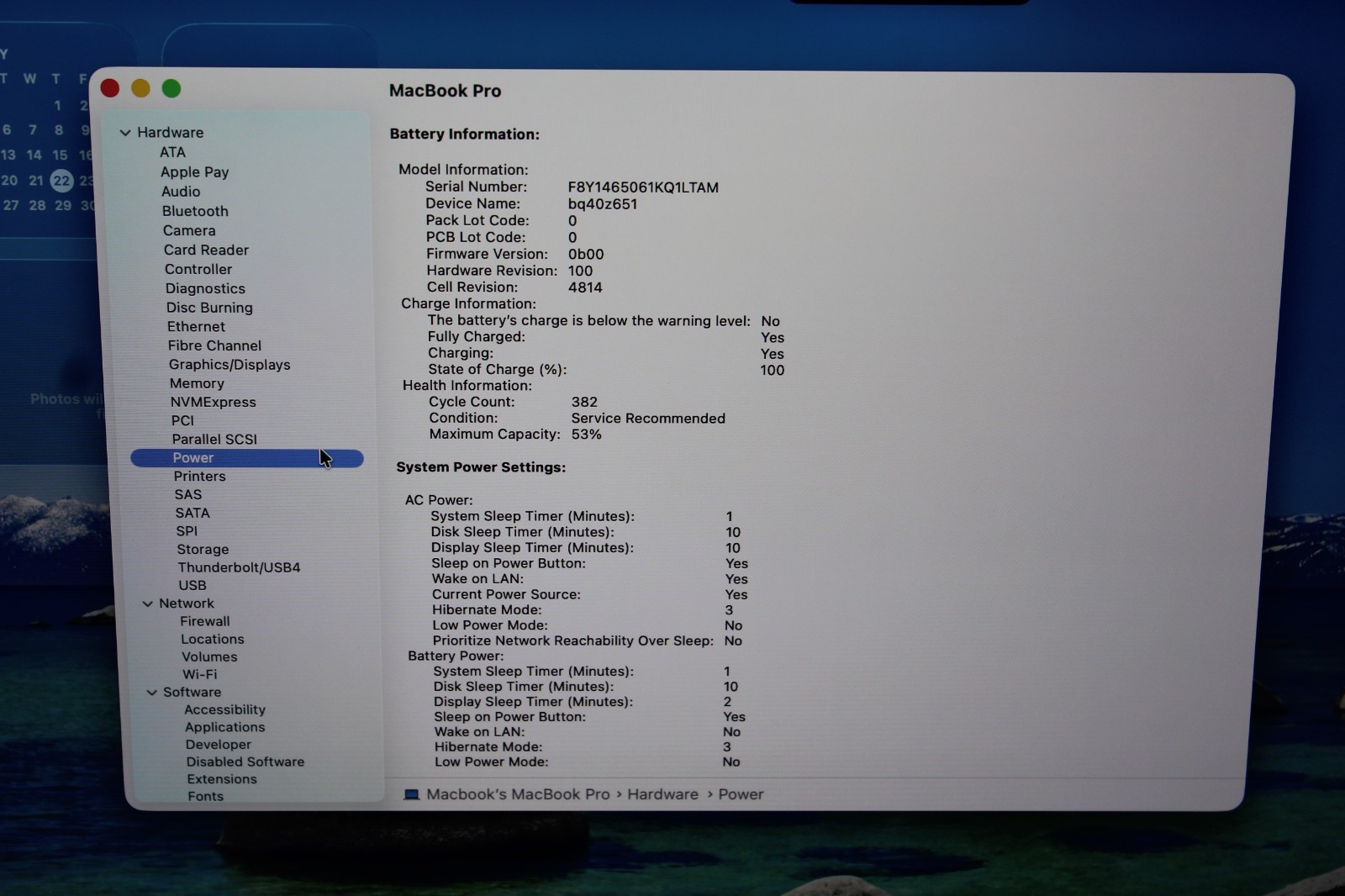Click the serial number F8Y1465061KQ1LTAM
The image size is (1345, 896).
643,187
